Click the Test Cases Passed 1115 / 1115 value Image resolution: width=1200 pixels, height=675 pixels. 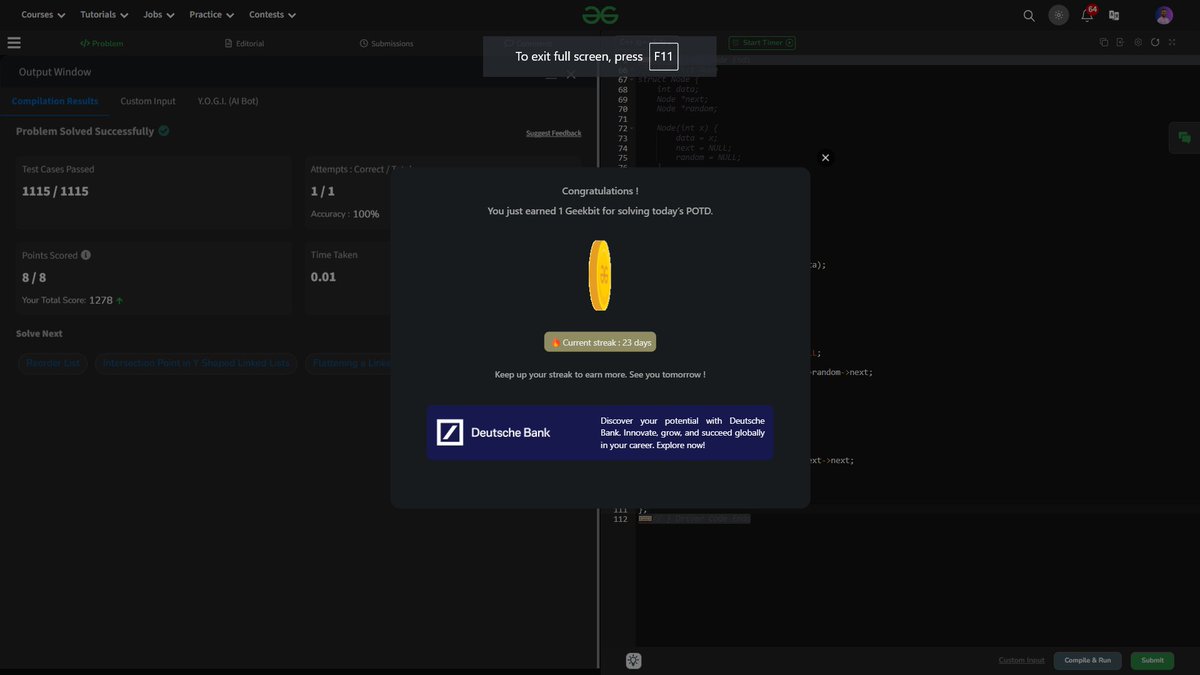coord(55,191)
